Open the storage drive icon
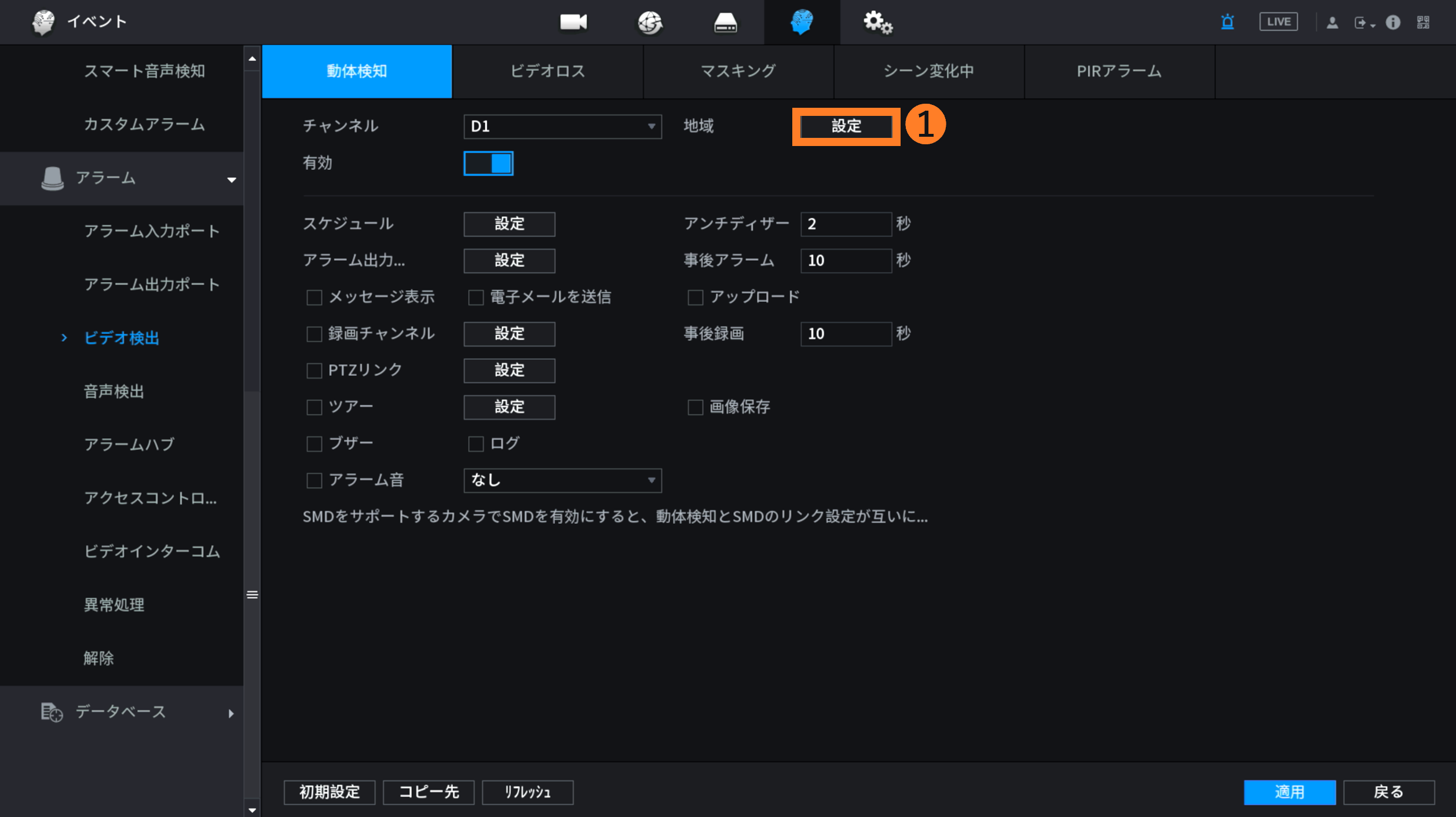The height and width of the screenshot is (817, 1456). [725, 23]
